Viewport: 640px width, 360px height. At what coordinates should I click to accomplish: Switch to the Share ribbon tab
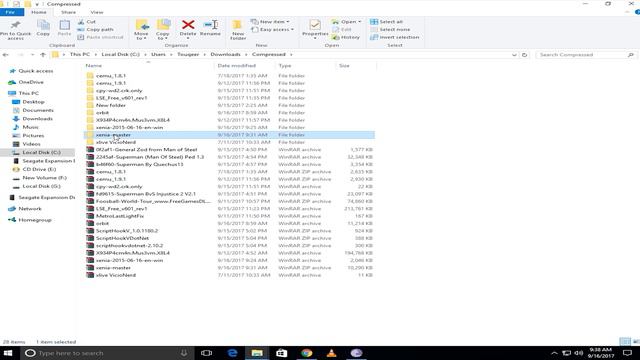pyautogui.click(x=68, y=12)
